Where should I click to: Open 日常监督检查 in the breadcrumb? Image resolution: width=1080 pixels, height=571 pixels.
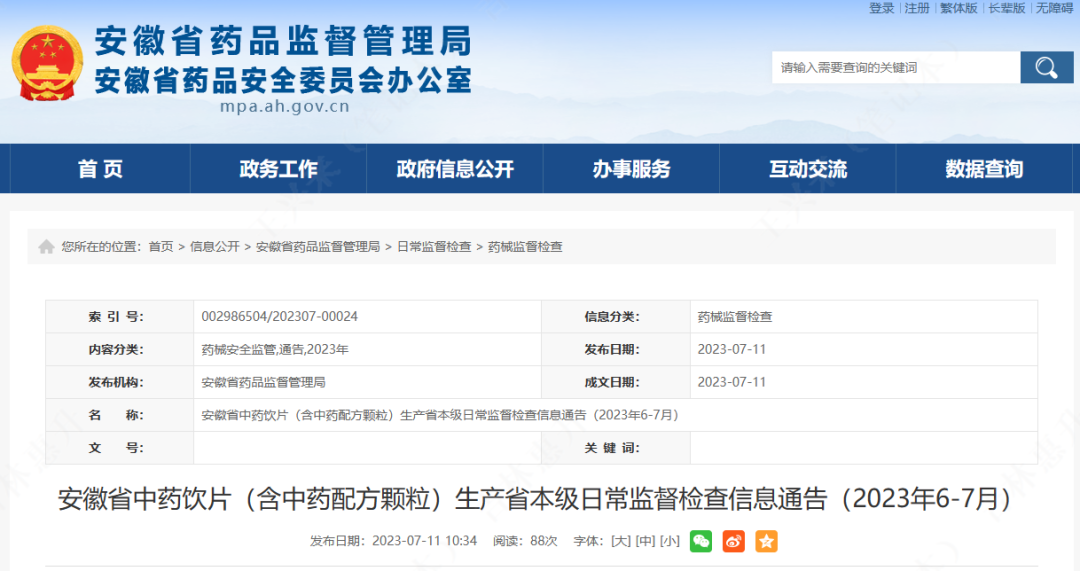coord(433,247)
